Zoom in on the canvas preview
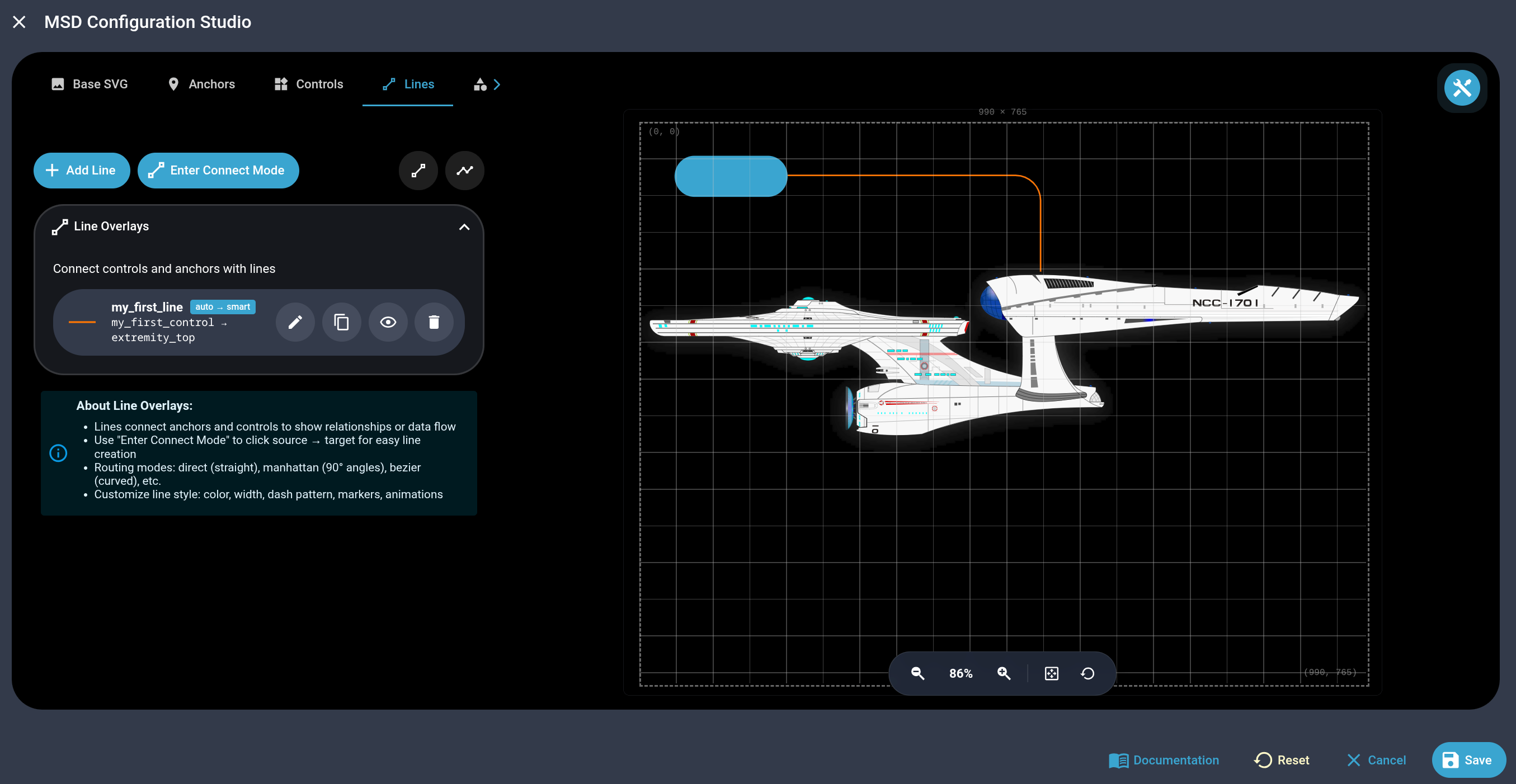Screen dimensions: 1516x784 (1005, 673)
